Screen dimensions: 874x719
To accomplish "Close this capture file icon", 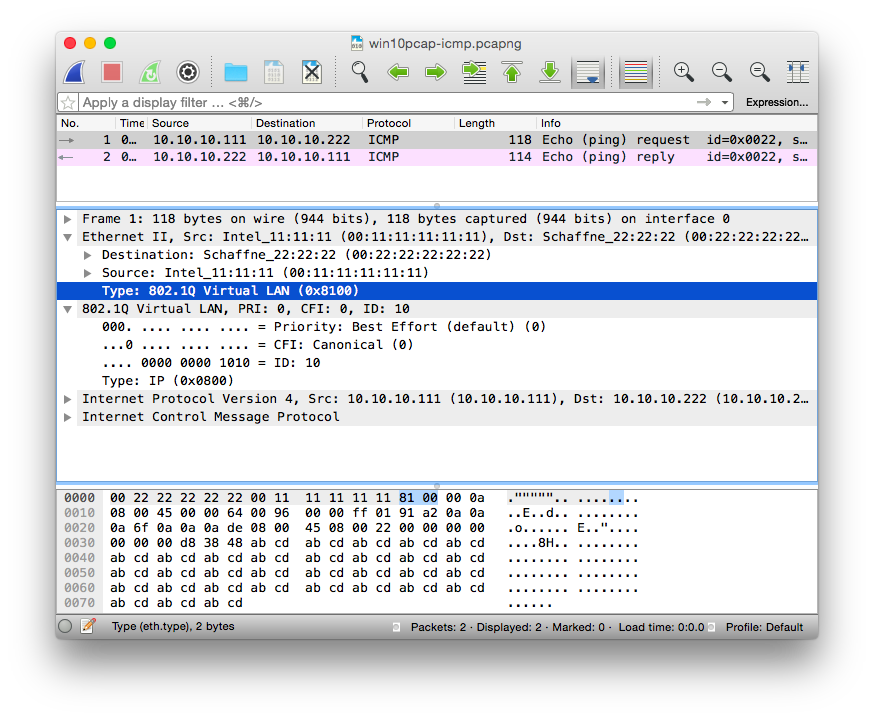I will 312,72.
